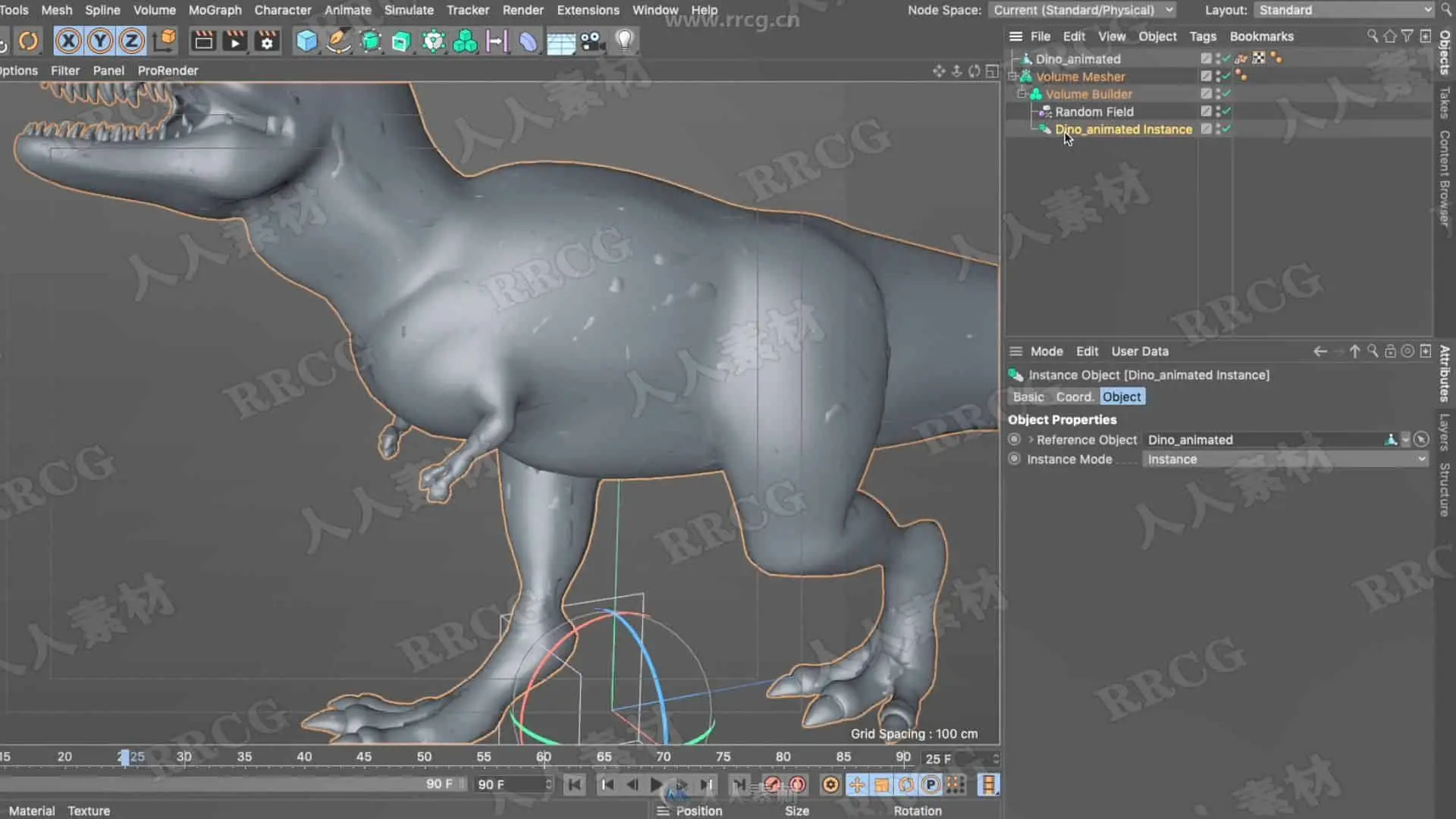Click the Record Active Objects button
The width and height of the screenshot is (1456, 819).
(x=773, y=785)
